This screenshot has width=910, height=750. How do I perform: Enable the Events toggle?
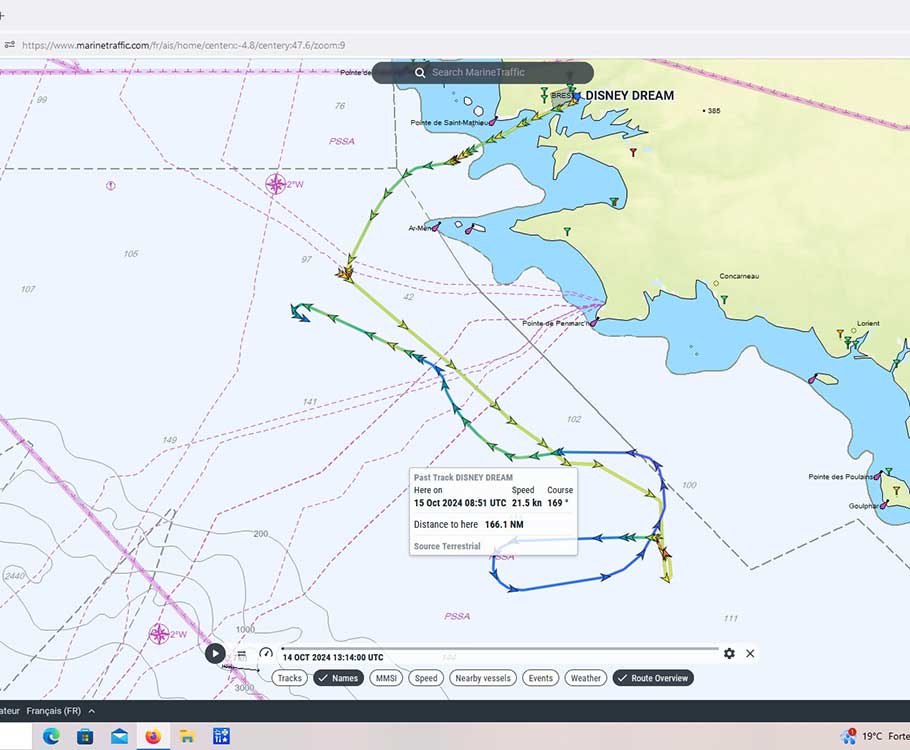click(540, 678)
